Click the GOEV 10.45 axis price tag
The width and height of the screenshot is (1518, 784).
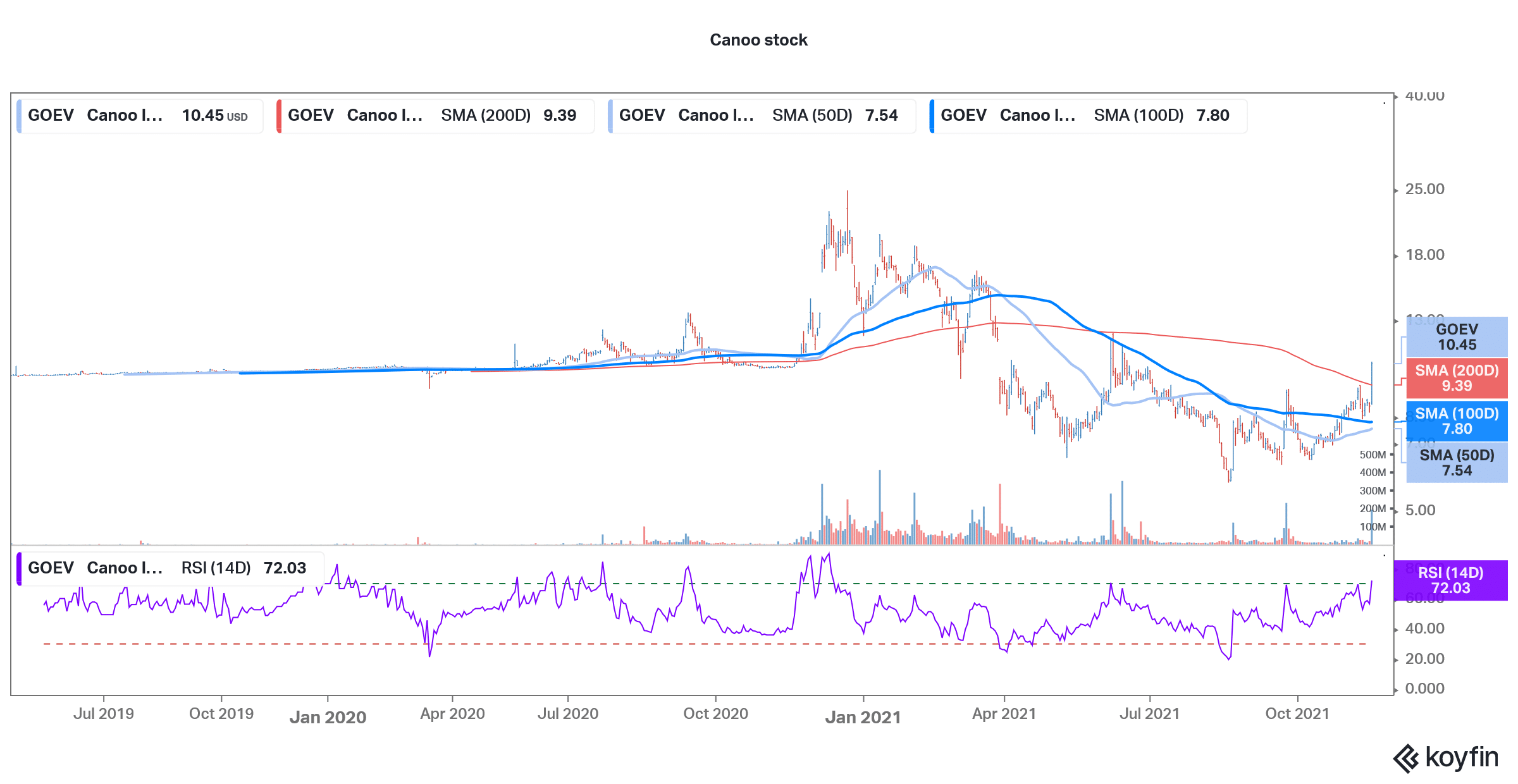(x=1457, y=337)
